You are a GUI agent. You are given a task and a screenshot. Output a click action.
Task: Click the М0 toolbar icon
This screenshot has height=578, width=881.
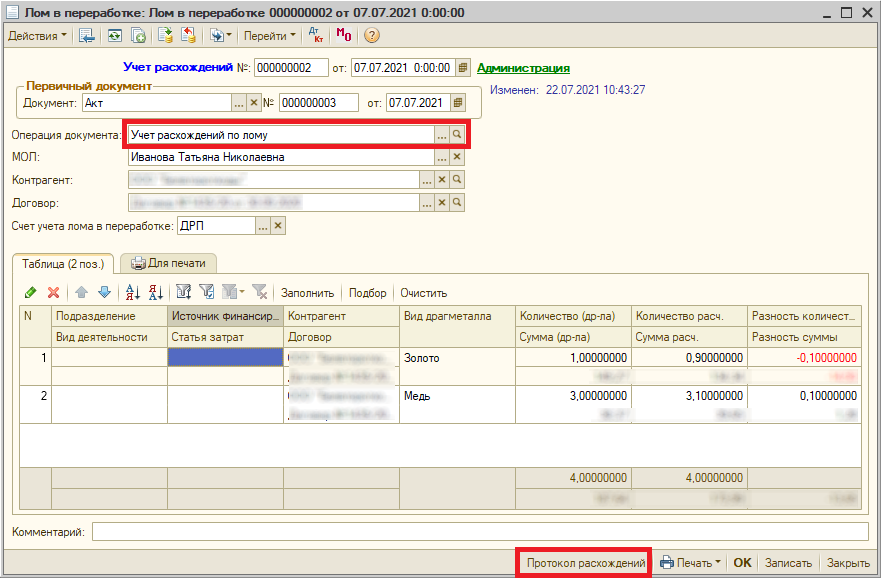[343, 35]
